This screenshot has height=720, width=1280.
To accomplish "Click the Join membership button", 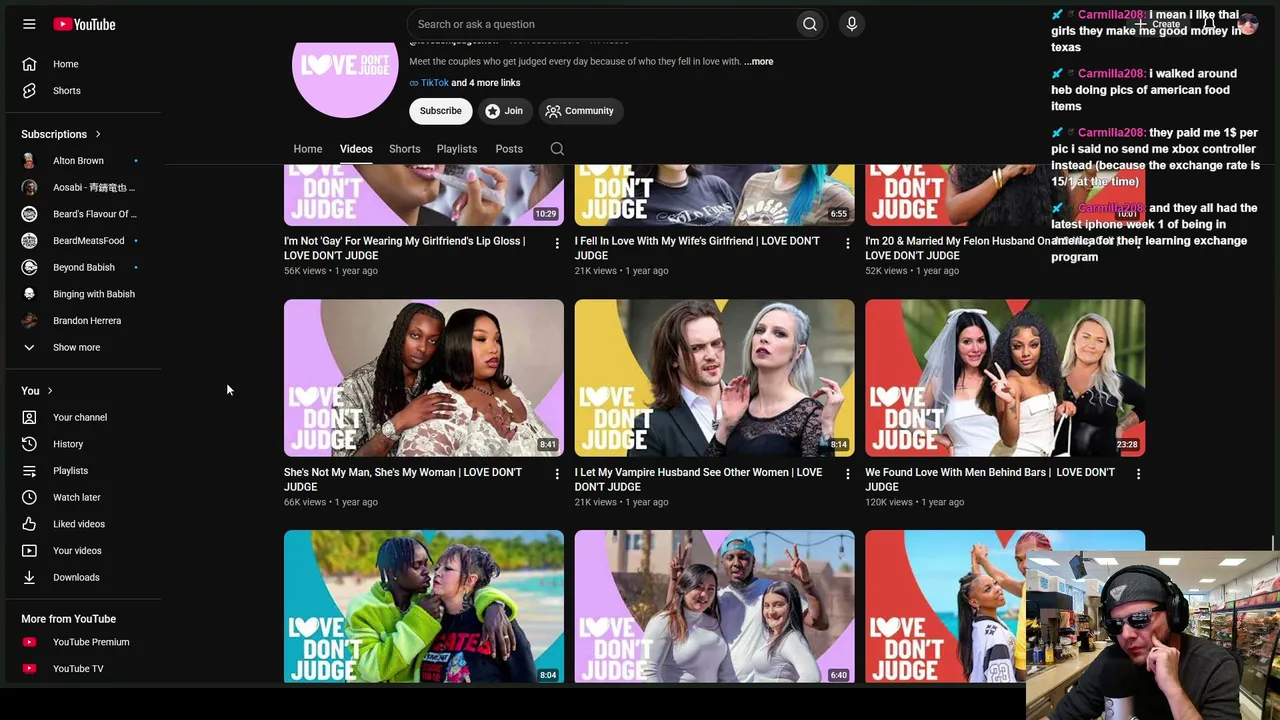I will click(504, 111).
